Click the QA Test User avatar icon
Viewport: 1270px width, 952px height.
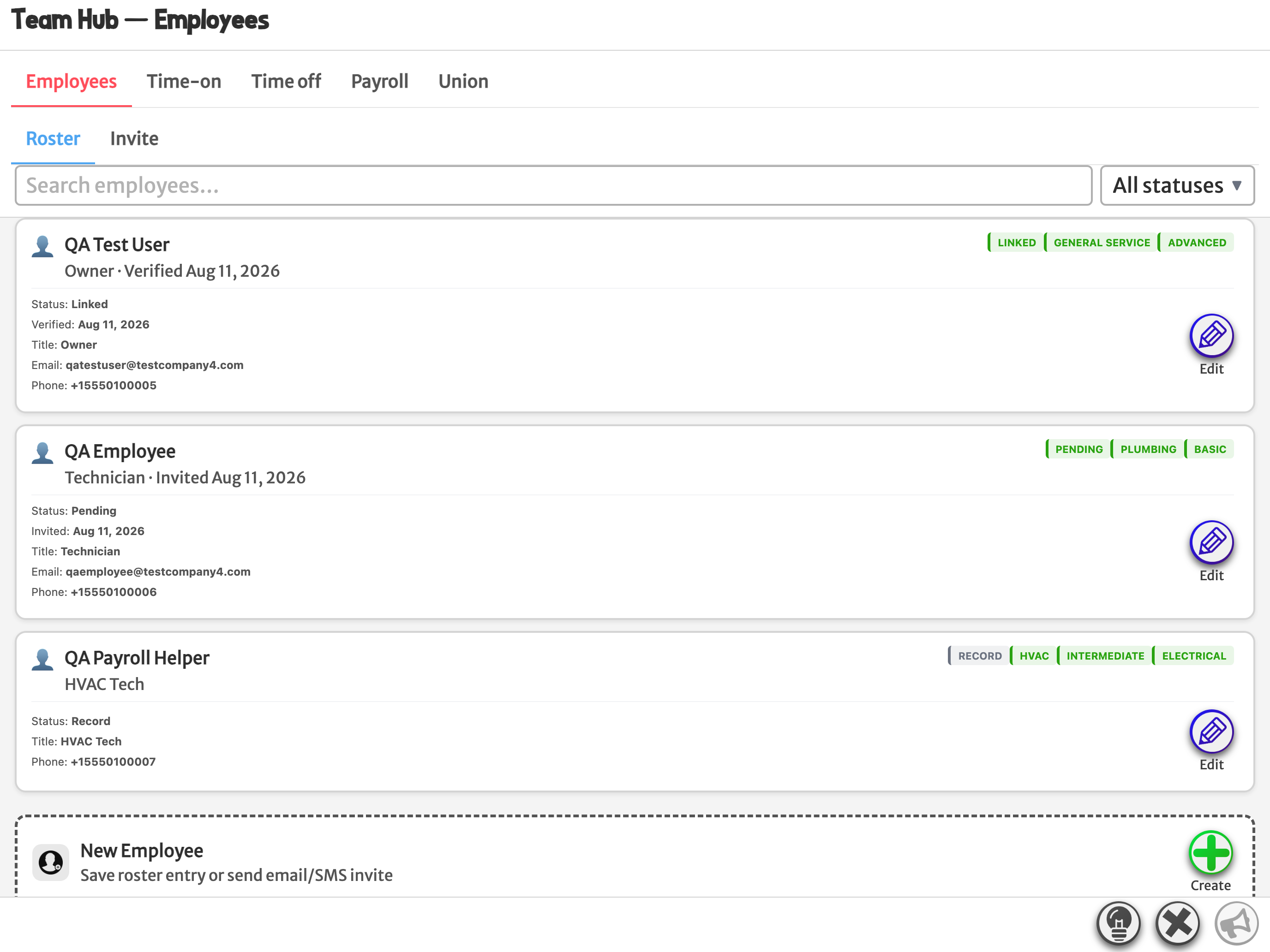(42, 246)
